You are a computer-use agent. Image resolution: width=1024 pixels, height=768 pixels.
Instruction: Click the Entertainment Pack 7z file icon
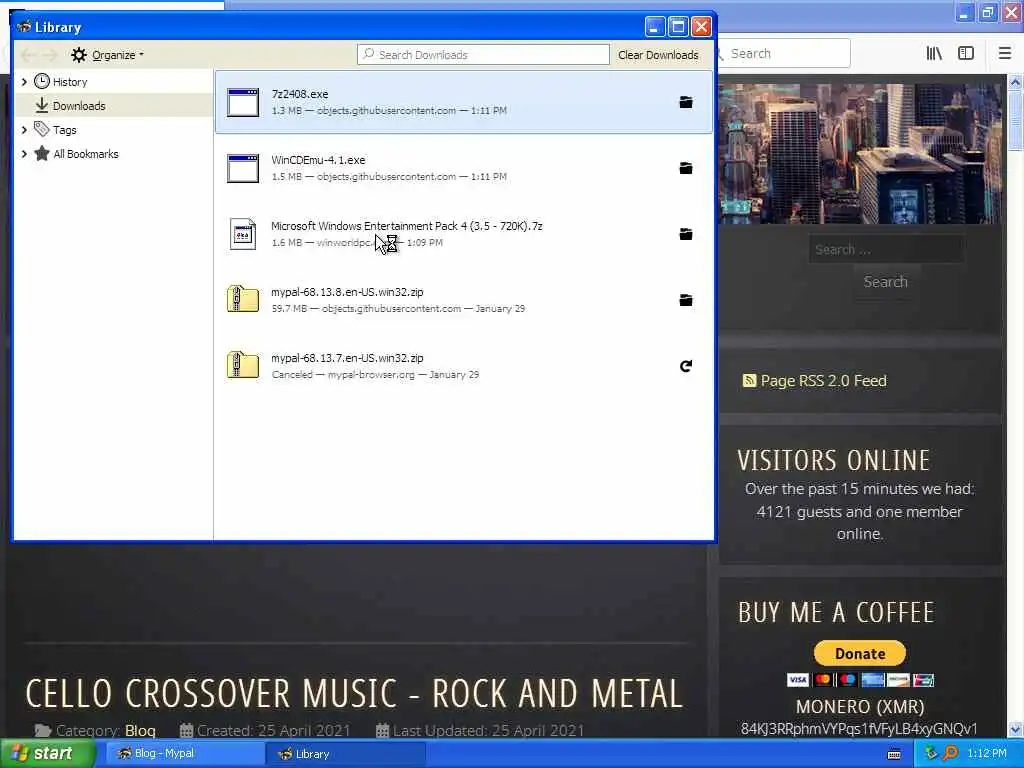click(243, 234)
